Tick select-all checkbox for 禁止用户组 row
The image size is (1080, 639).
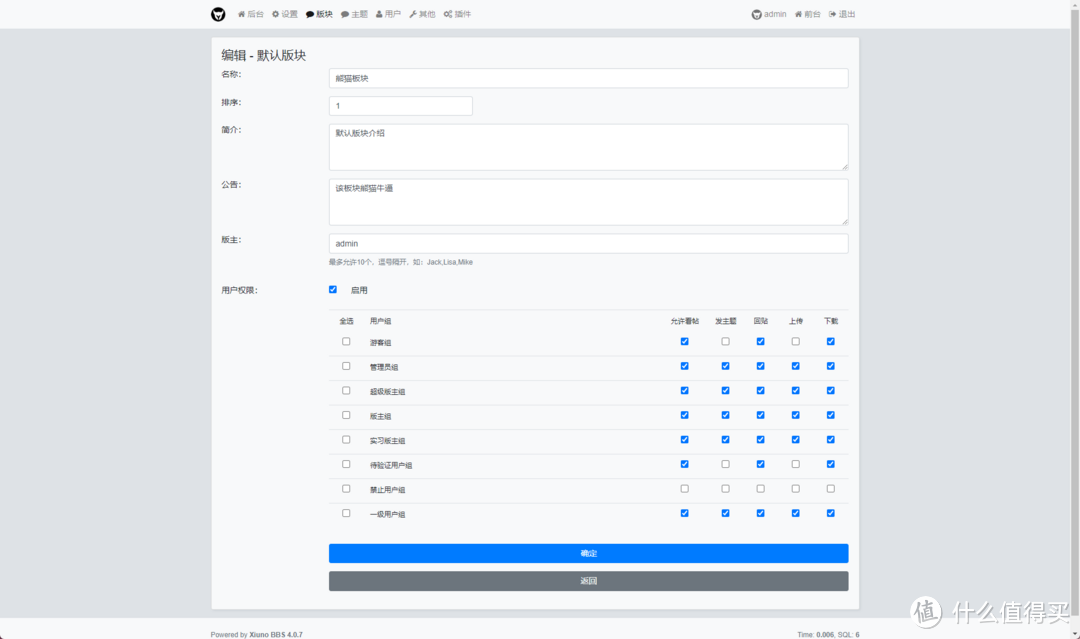346,489
